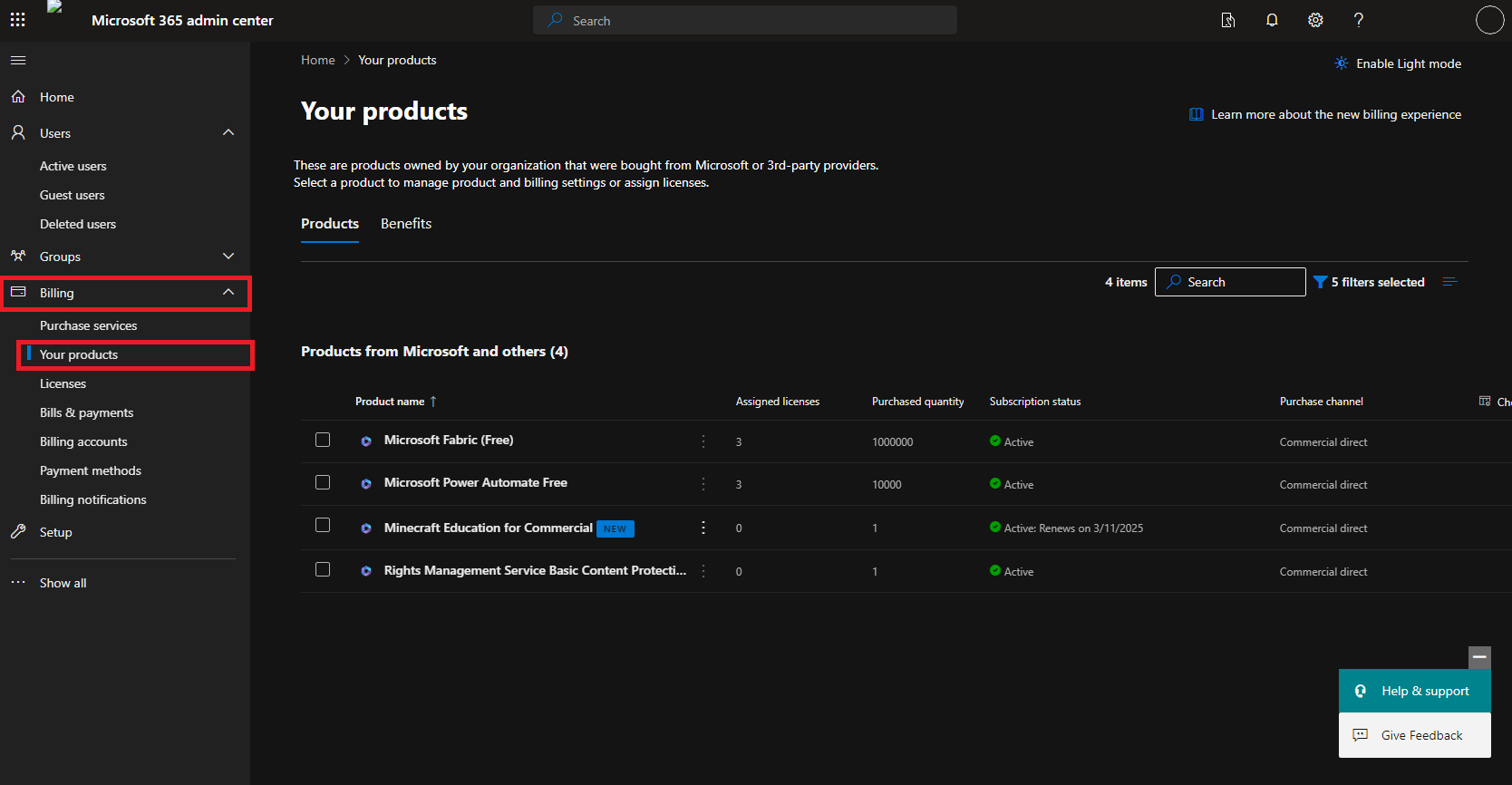Open Microsoft Power Automate Free product link
The height and width of the screenshot is (785, 1512).
tap(476, 482)
